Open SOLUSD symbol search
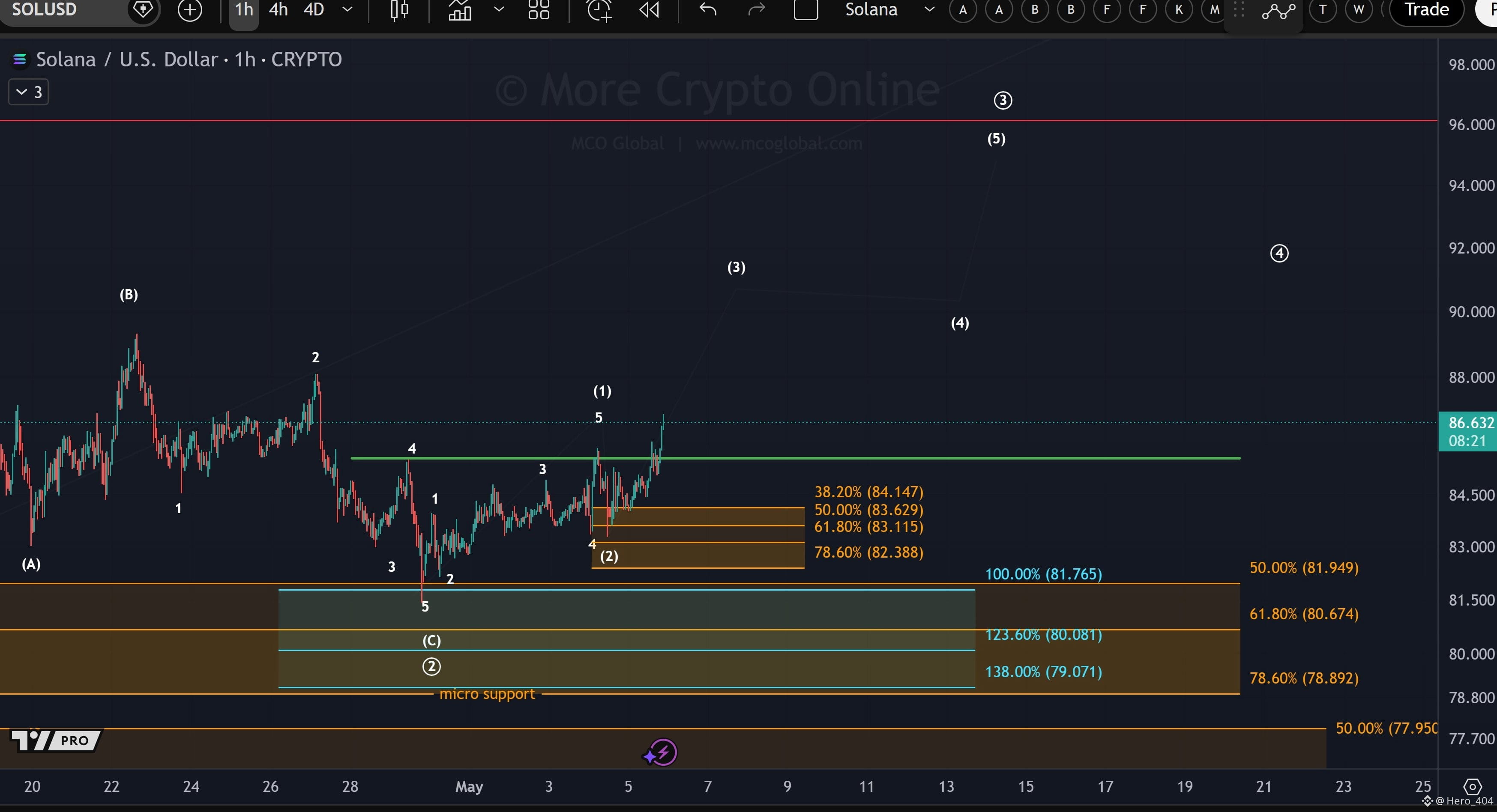The image size is (1497, 812). (44, 10)
